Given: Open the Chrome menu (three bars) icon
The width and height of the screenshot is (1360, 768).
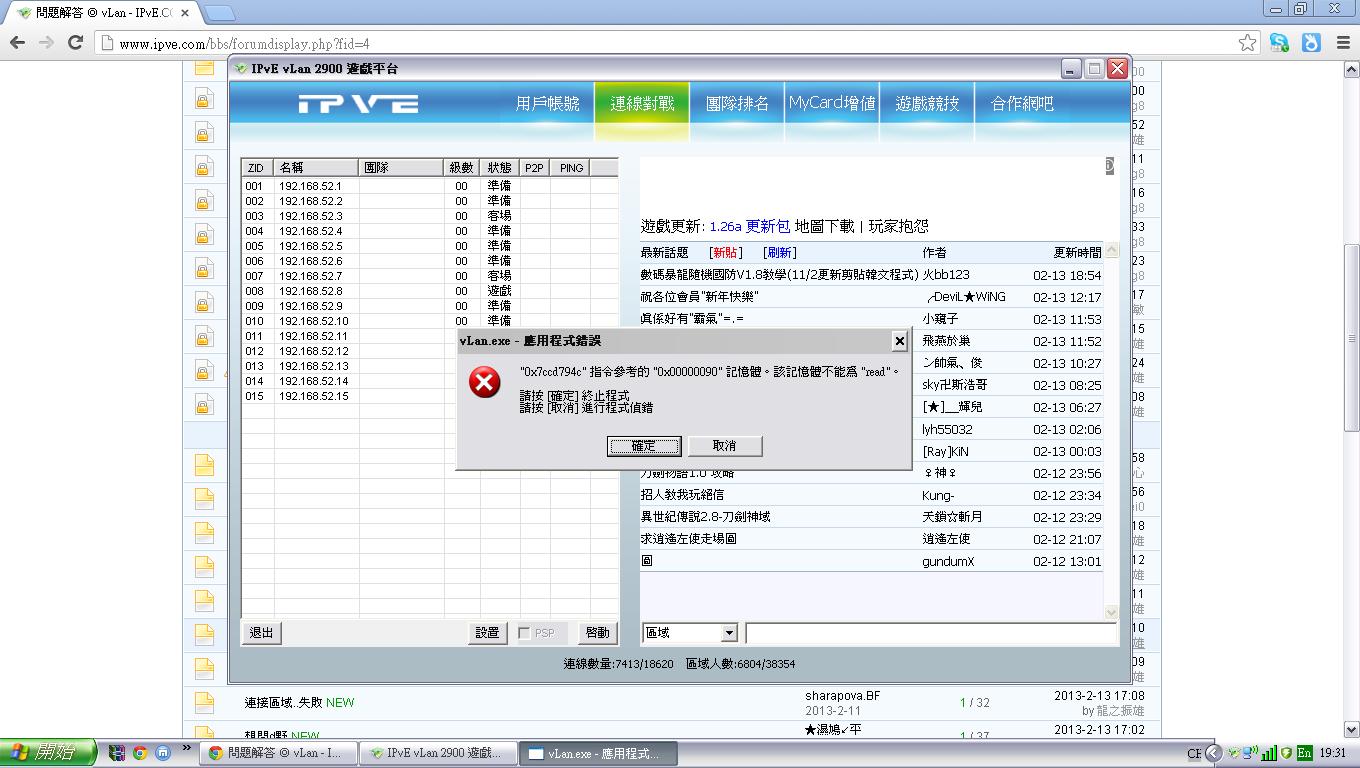Looking at the screenshot, I should pos(1342,42).
